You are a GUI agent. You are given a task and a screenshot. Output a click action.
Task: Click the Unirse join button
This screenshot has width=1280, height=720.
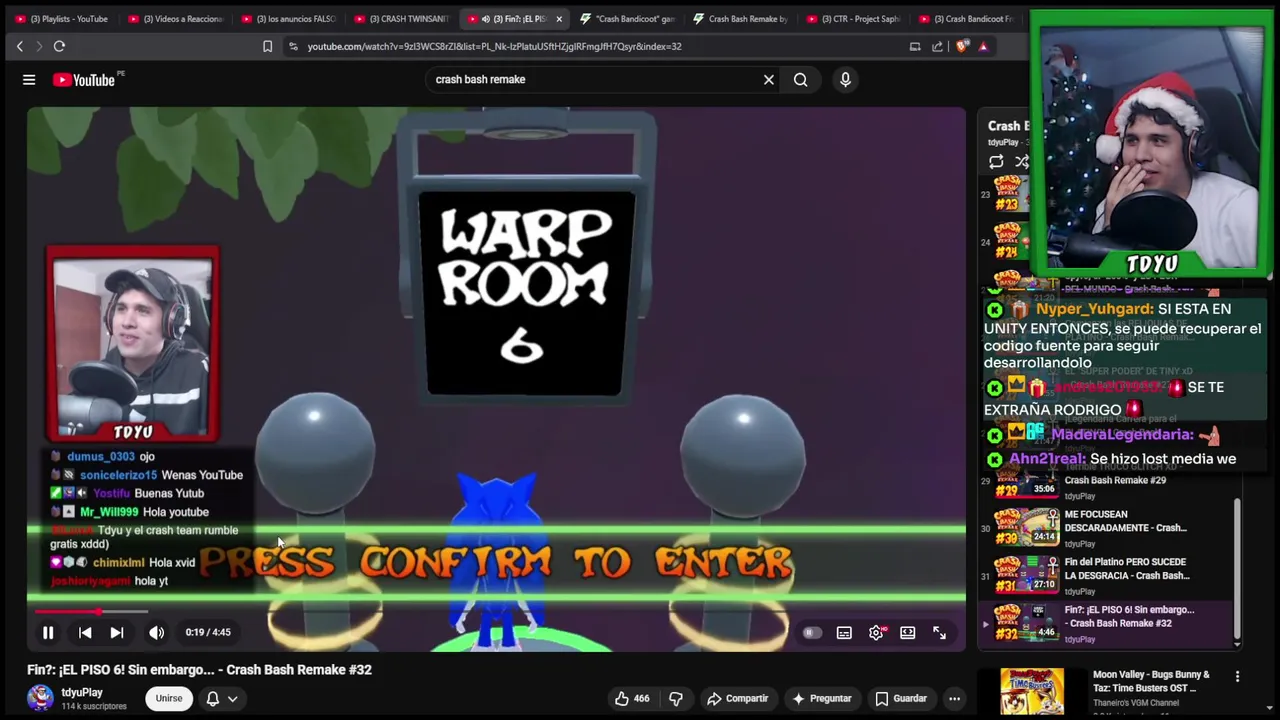[x=169, y=698]
